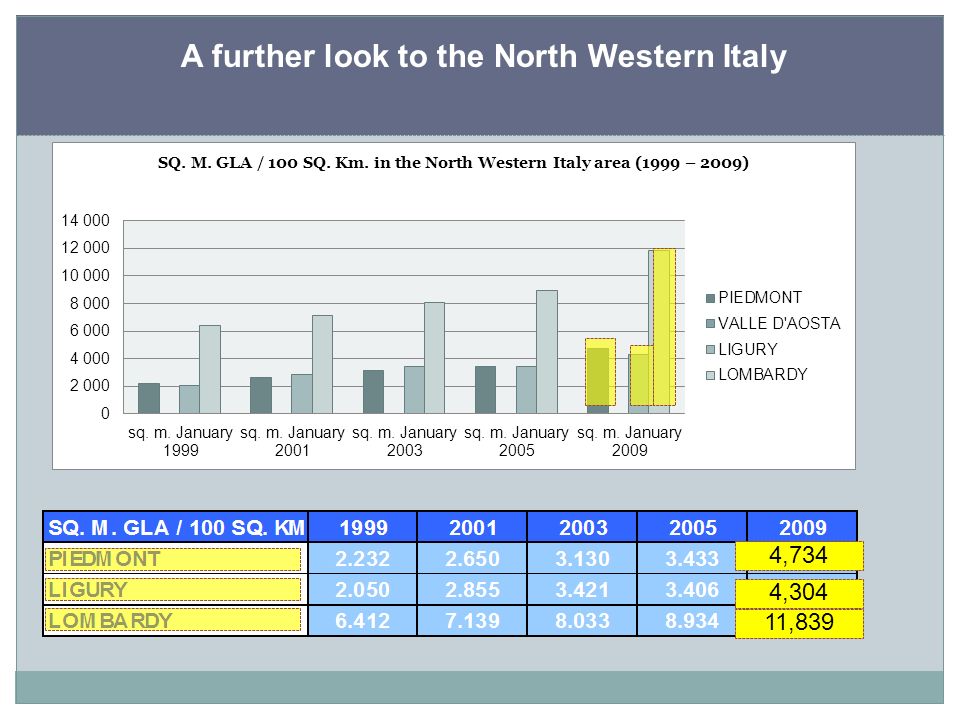Click the 'SQ. M. GLA / 100 SQ. KM' table header

176,527
